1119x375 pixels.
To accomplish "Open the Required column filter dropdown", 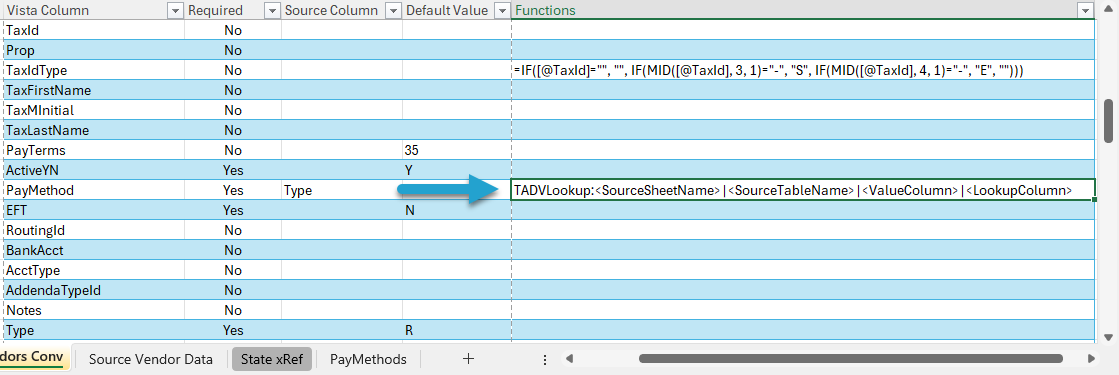I will click(x=272, y=10).
